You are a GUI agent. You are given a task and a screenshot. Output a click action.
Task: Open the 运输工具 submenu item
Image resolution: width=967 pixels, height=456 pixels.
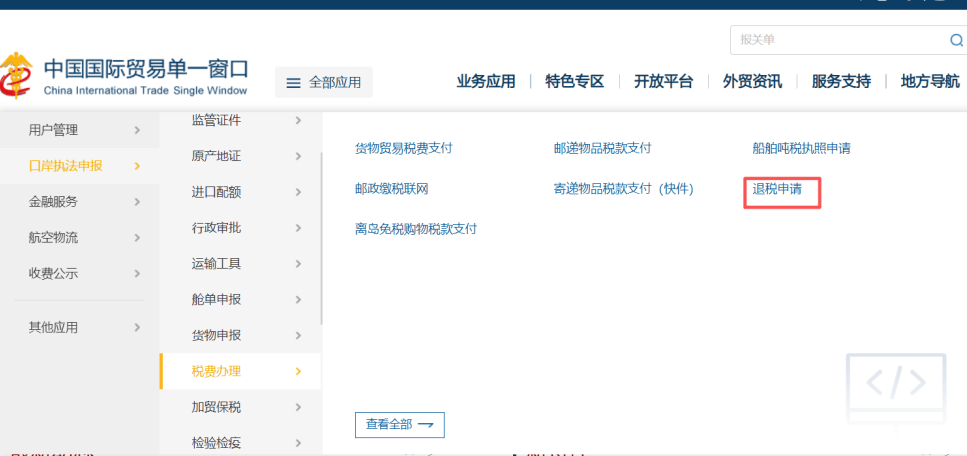coord(241,264)
